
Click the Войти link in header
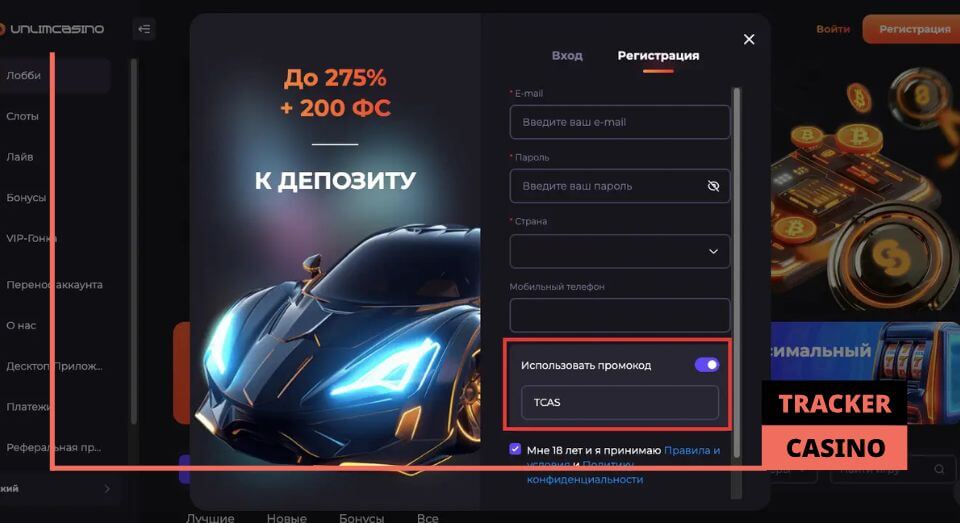(833, 29)
